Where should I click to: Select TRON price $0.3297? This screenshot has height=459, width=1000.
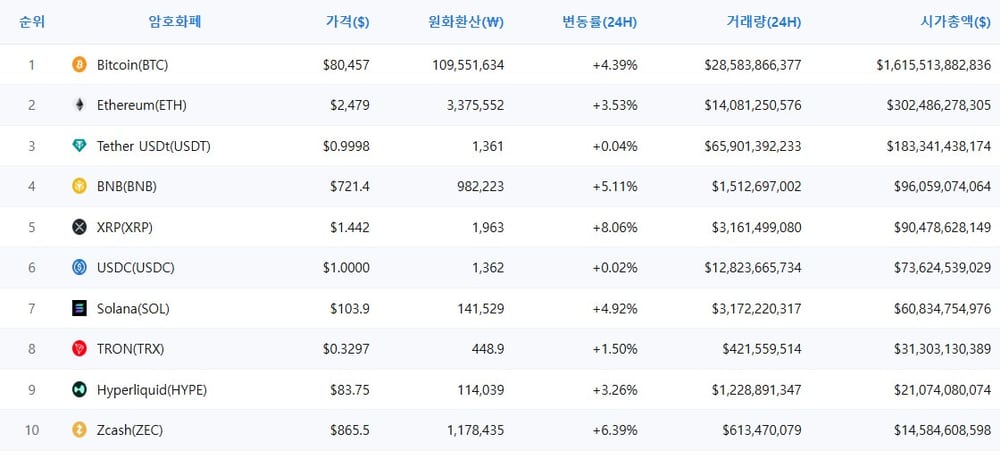click(x=346, y=349)
